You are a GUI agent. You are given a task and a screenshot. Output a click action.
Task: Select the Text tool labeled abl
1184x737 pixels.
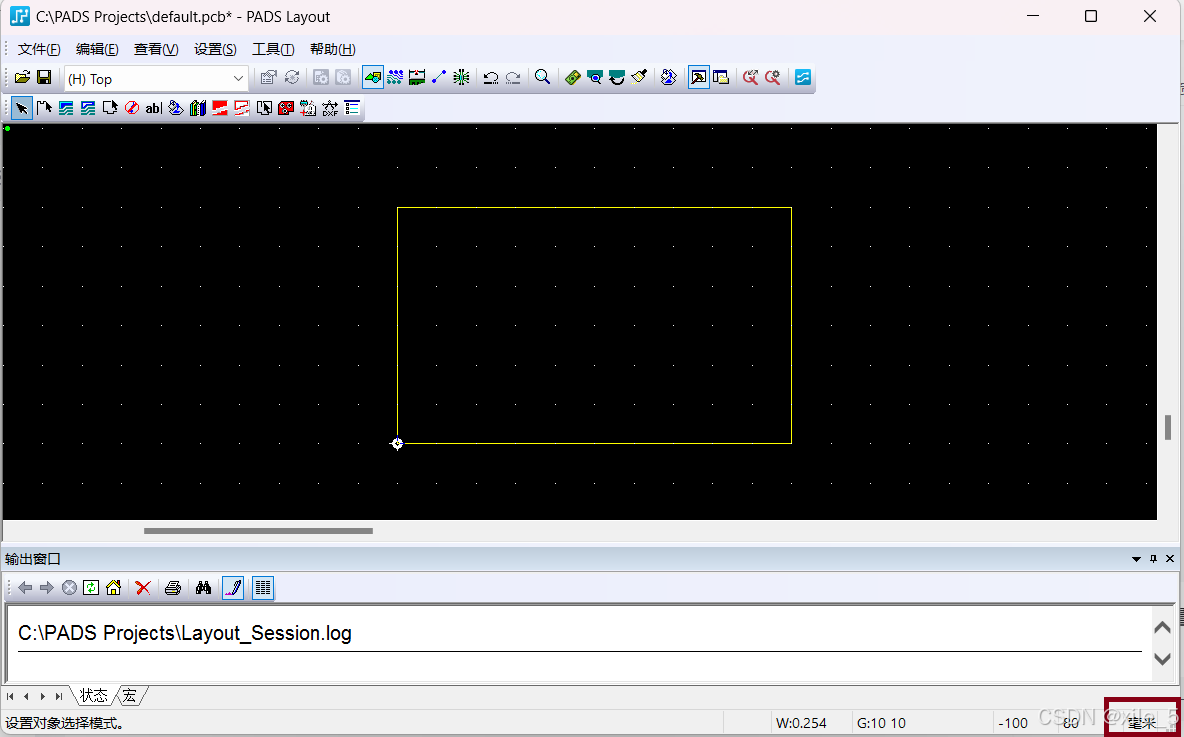153,108
